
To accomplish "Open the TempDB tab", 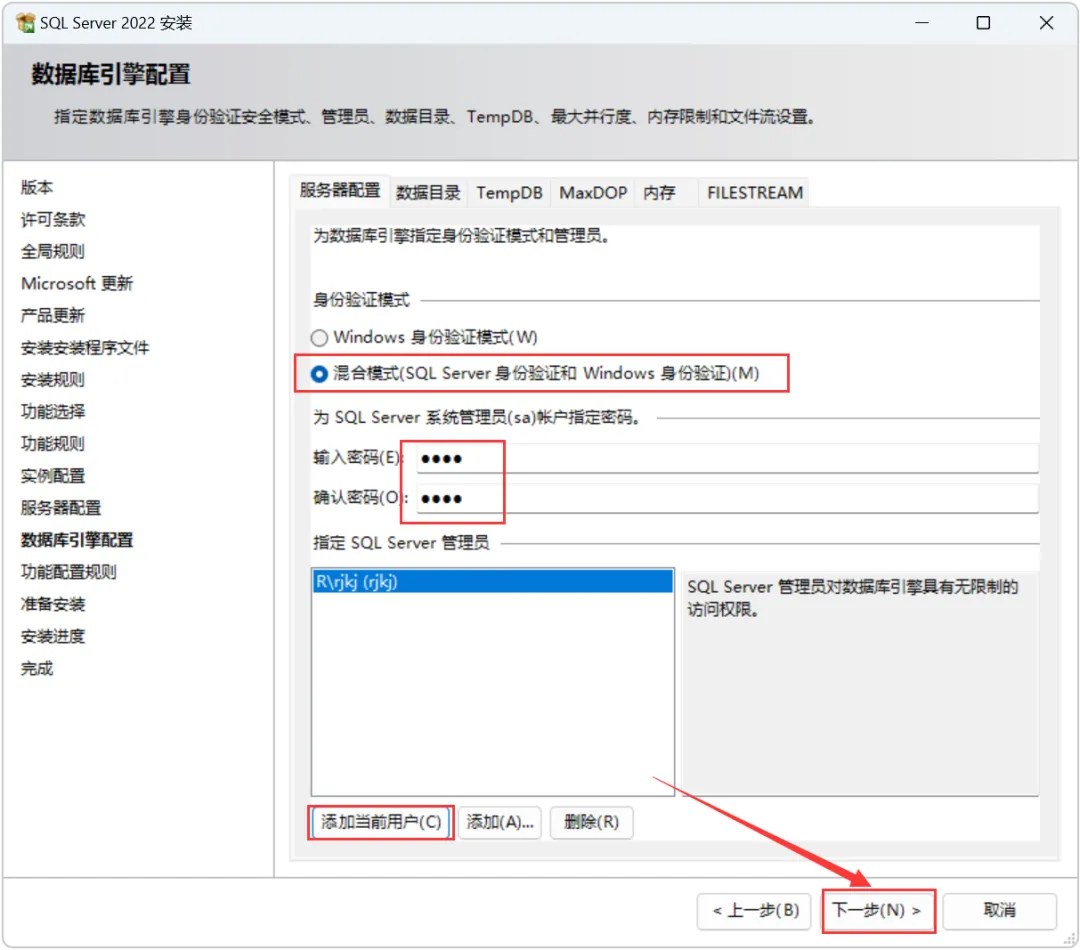I will coord(509,193).
